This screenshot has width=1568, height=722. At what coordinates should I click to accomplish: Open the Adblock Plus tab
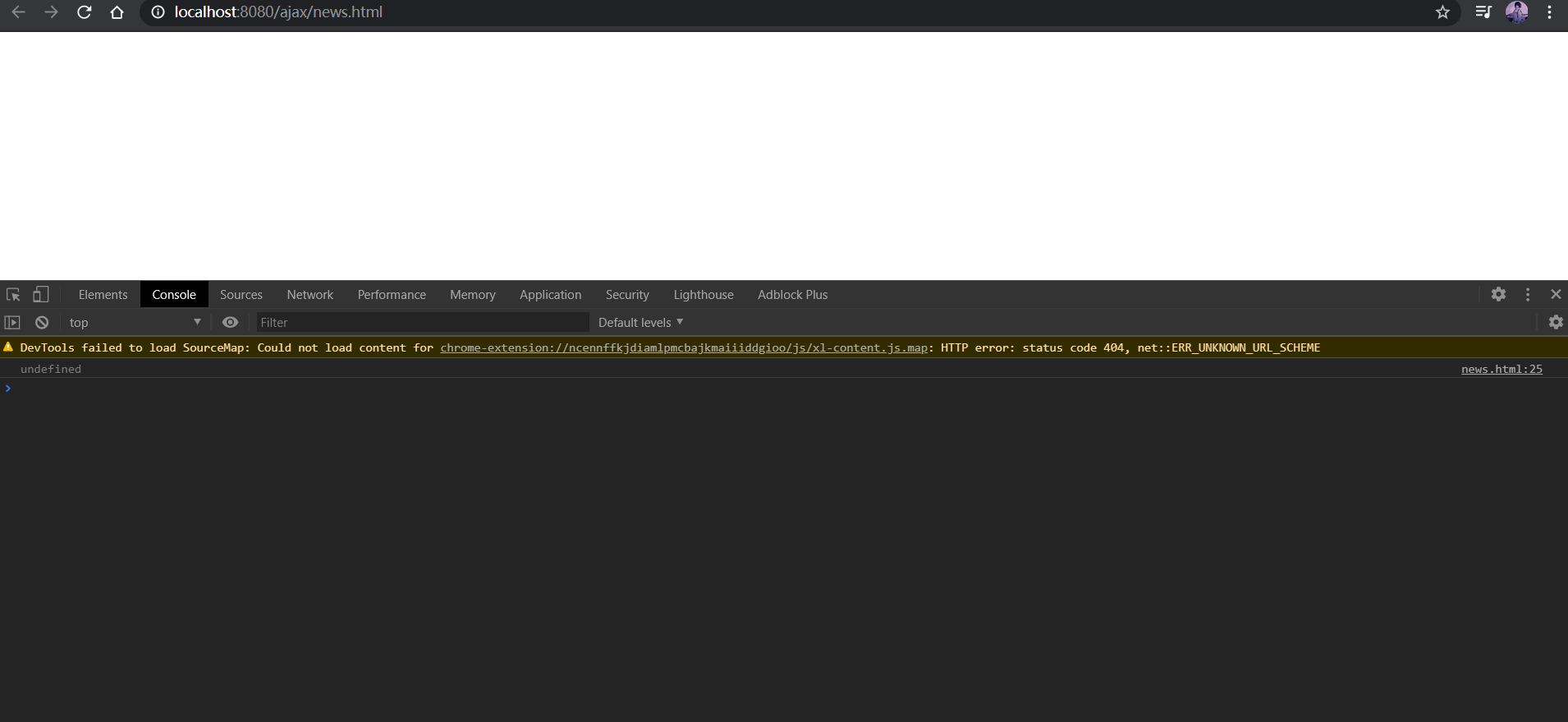point(793,295)
